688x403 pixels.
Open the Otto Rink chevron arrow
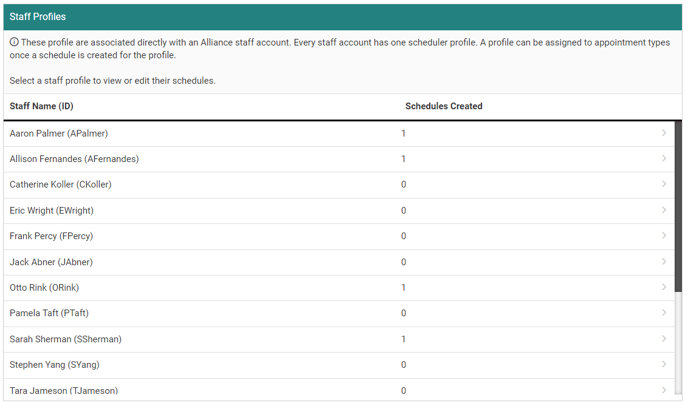pyautogui.click(x=664, y=287)
